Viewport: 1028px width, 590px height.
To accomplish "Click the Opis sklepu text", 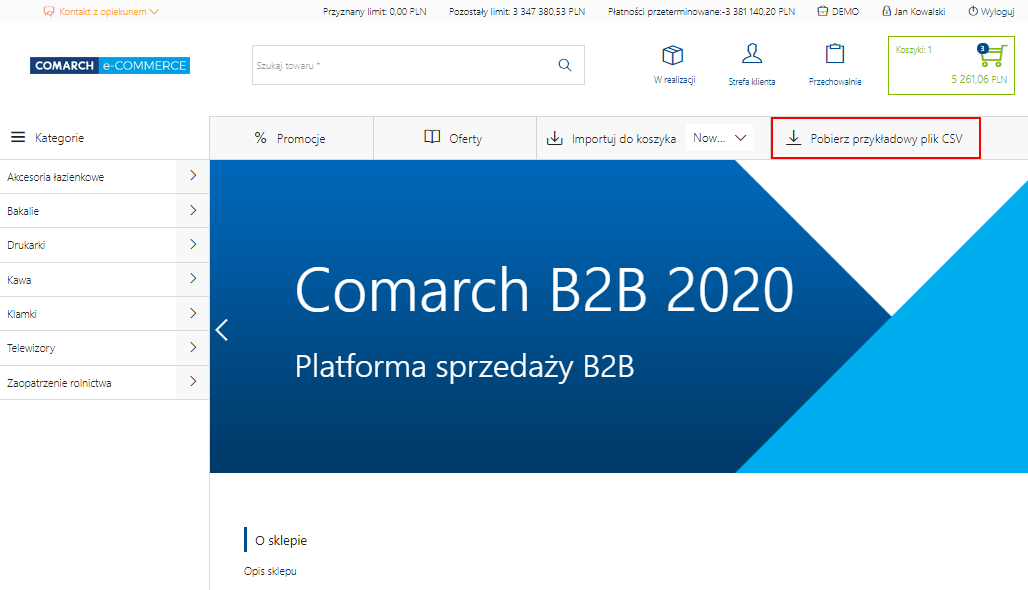I will [270, 571].
